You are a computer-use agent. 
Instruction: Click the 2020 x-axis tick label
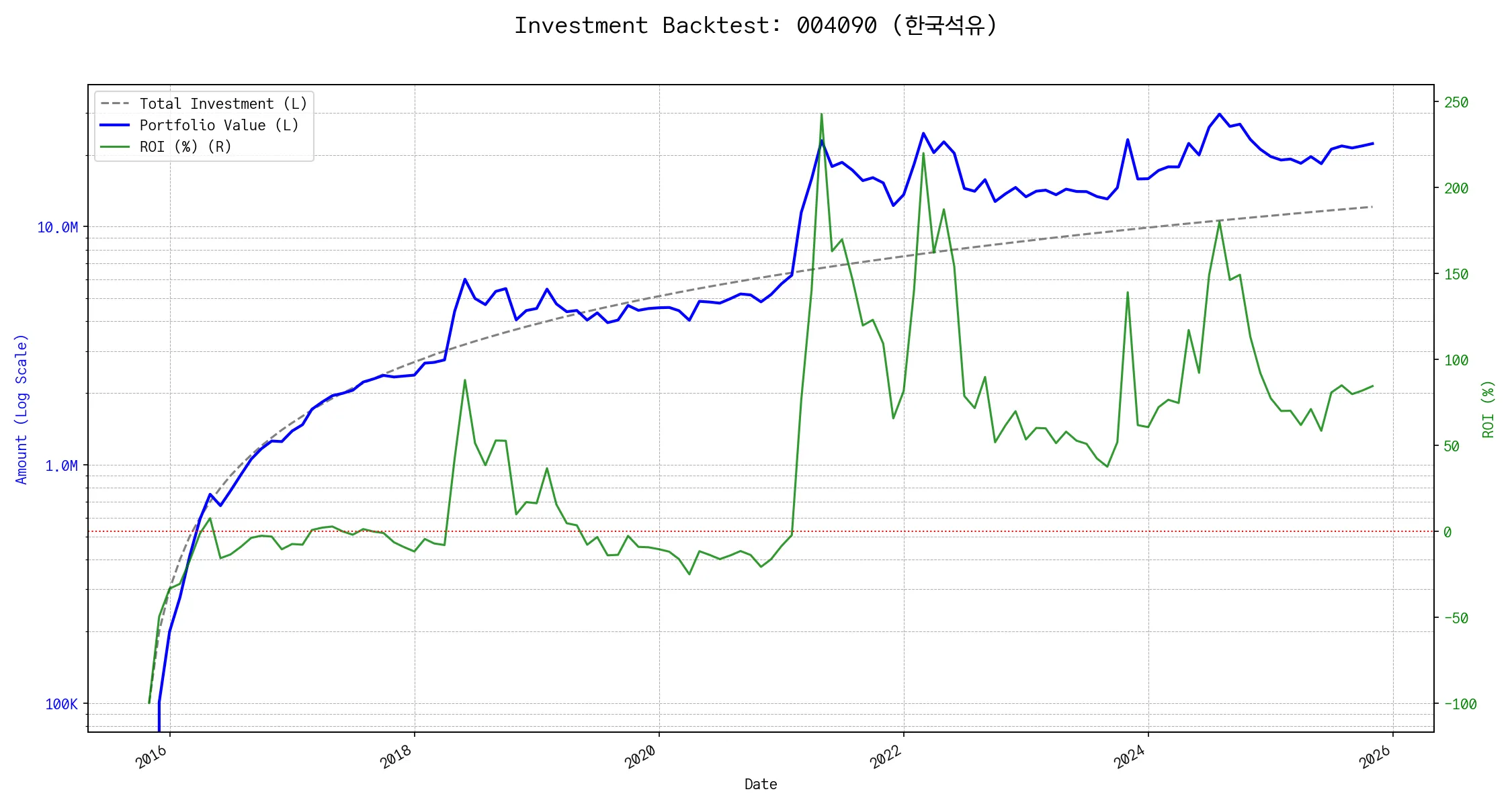[640, 757]
